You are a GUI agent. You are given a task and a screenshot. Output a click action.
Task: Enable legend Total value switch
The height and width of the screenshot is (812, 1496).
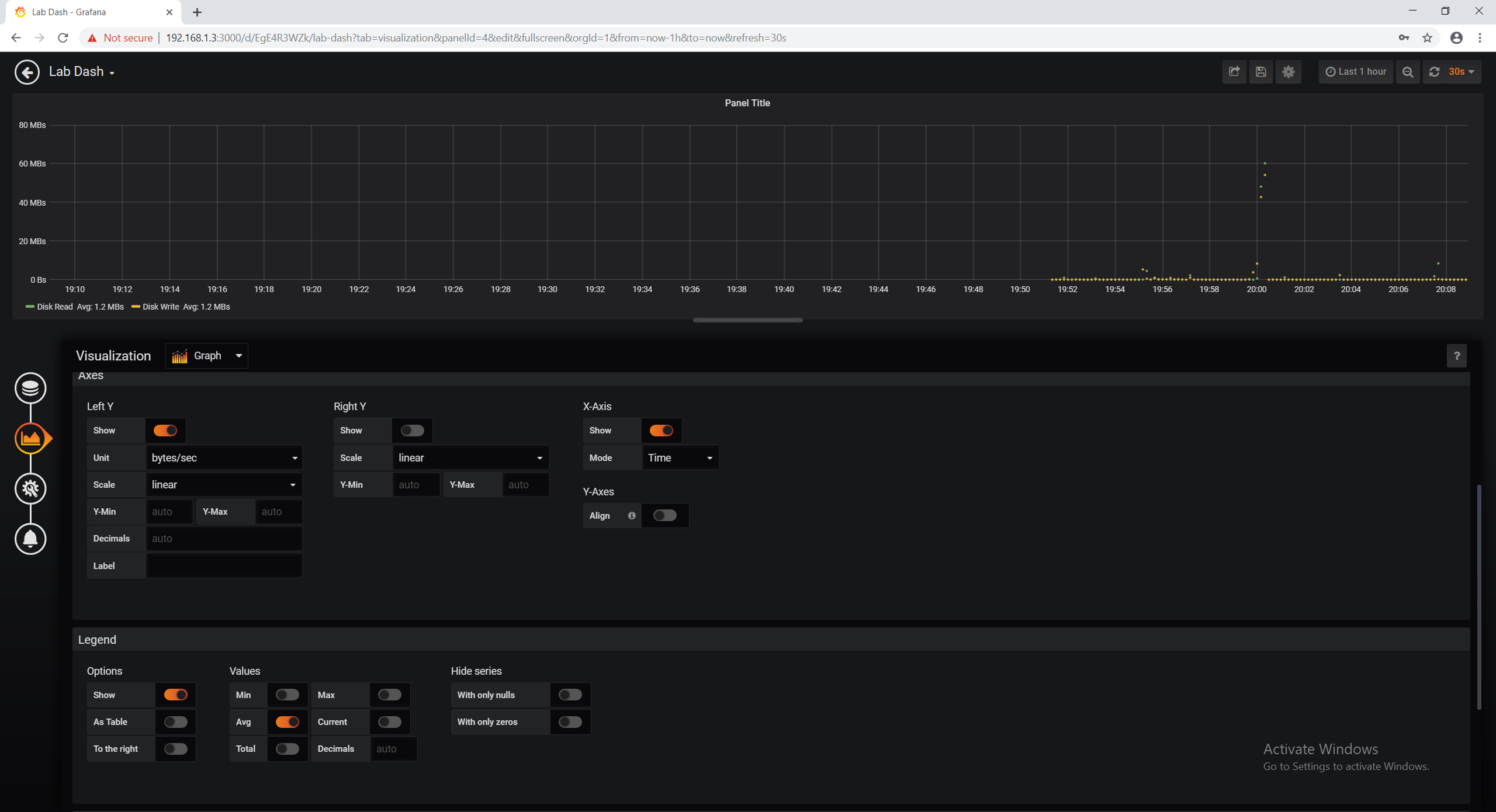[x=288, y=749]
